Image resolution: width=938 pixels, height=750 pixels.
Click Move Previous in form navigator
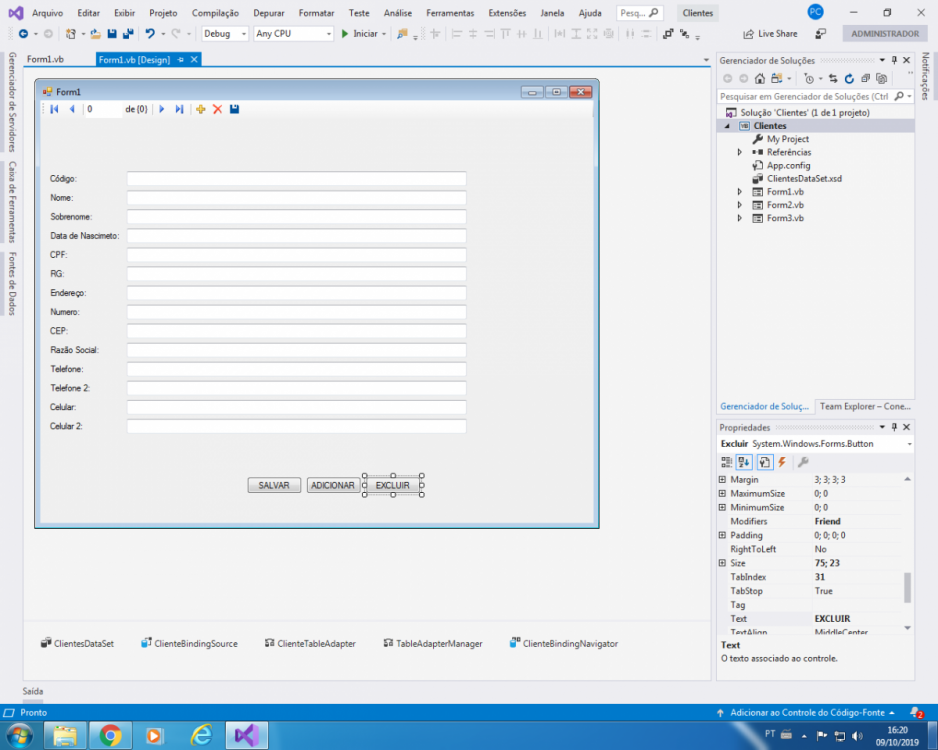pyautogui.click(x=72, y=109)
